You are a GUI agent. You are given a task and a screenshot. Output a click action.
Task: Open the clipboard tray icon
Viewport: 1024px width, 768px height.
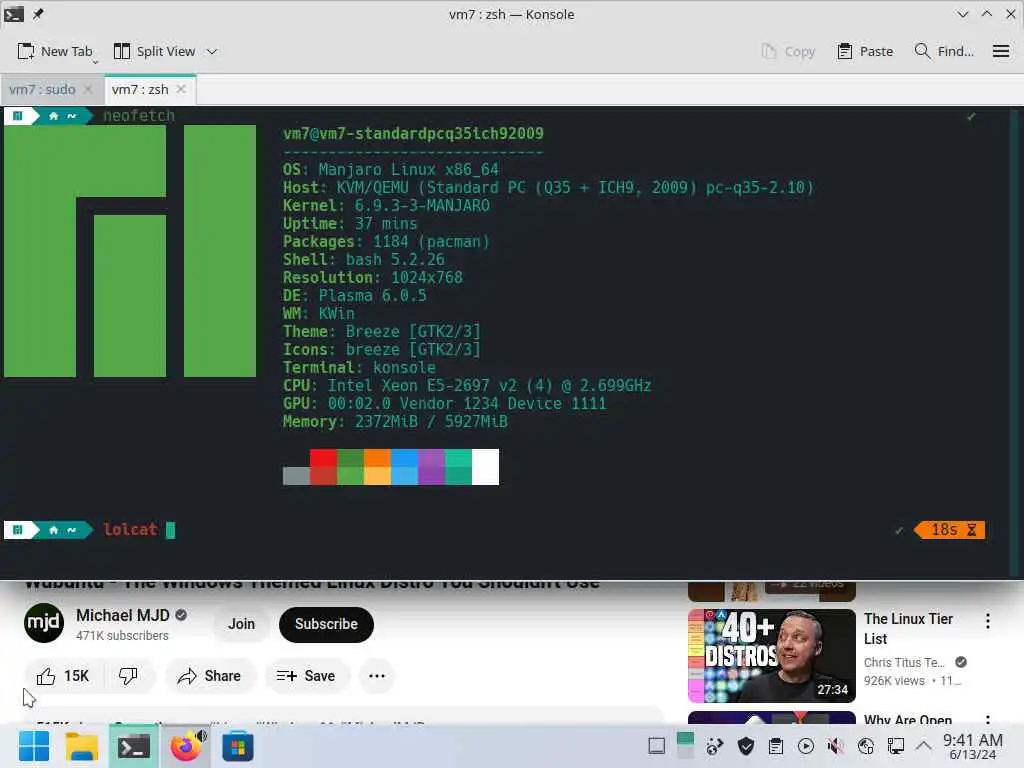776,746
